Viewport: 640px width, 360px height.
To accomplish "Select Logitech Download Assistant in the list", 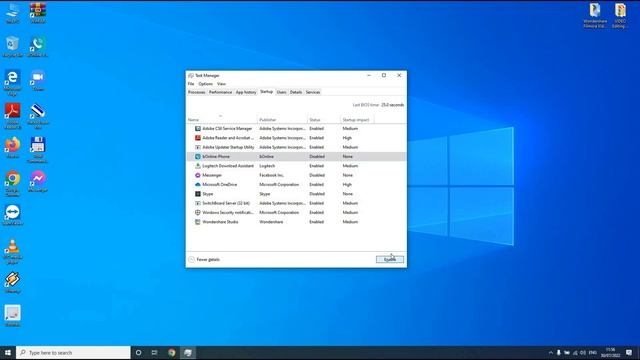I will (296, 166).
